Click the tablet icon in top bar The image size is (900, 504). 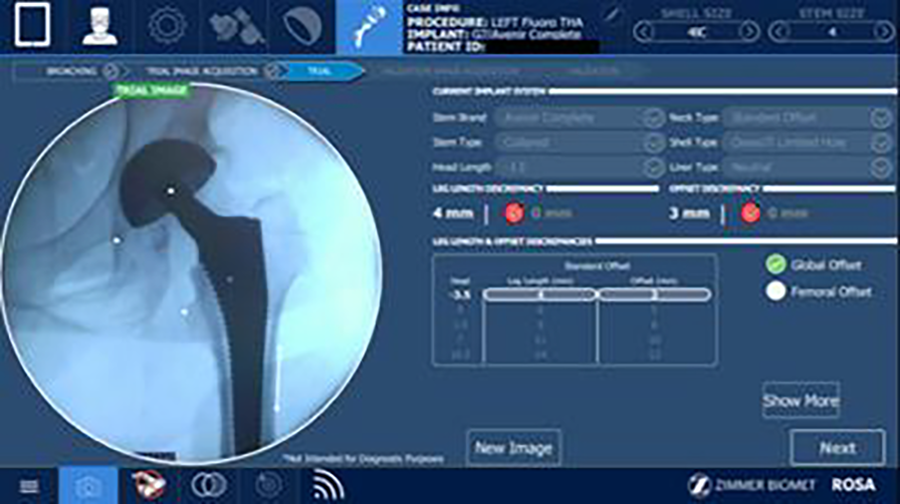click(32, 26)
